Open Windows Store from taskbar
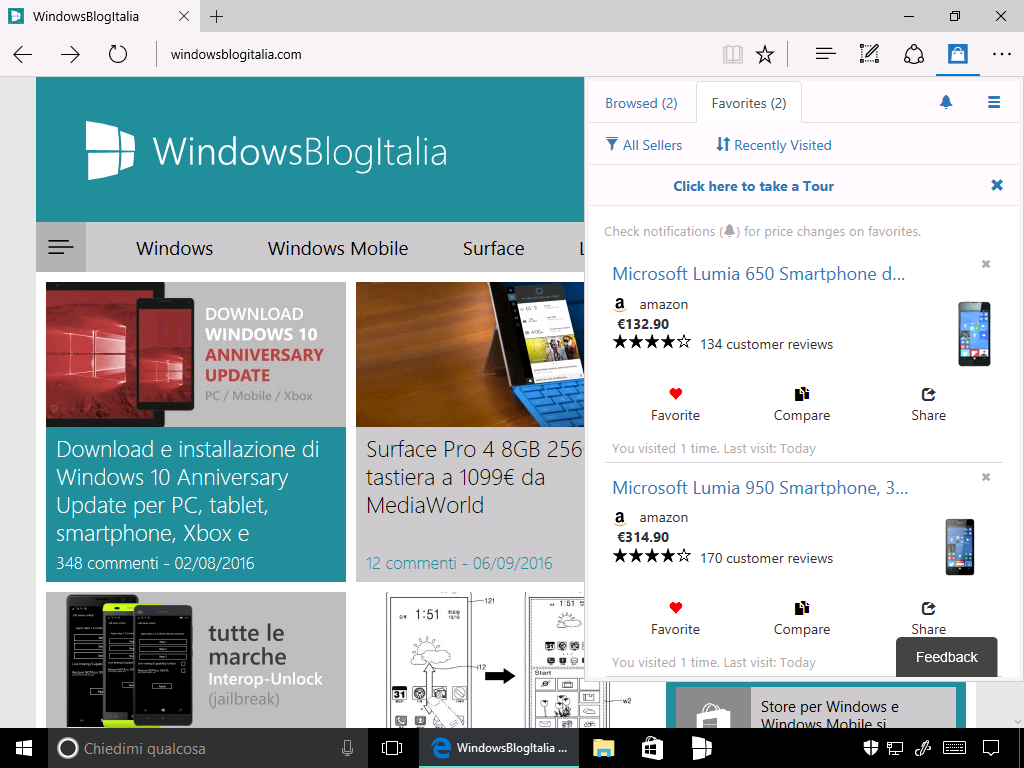The image size is (1024, 768). (652, 748)
